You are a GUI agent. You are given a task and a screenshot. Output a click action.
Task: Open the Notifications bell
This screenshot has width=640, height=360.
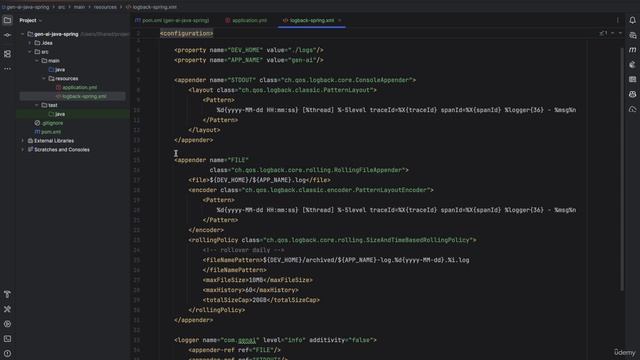point(632,20)
